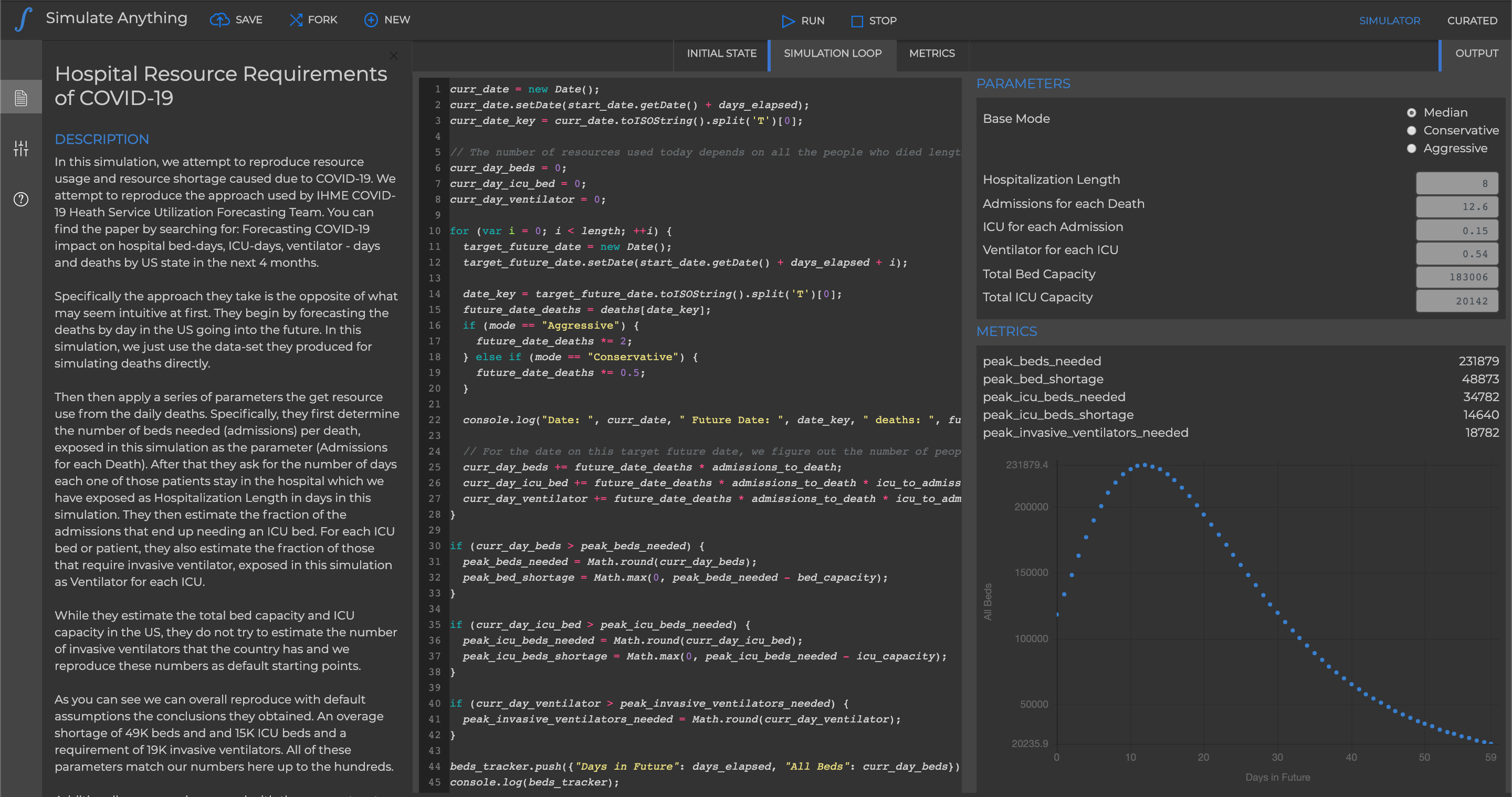Click the Total Bed Capacity input field
1512x797 pixels.
click(1456, 277)
